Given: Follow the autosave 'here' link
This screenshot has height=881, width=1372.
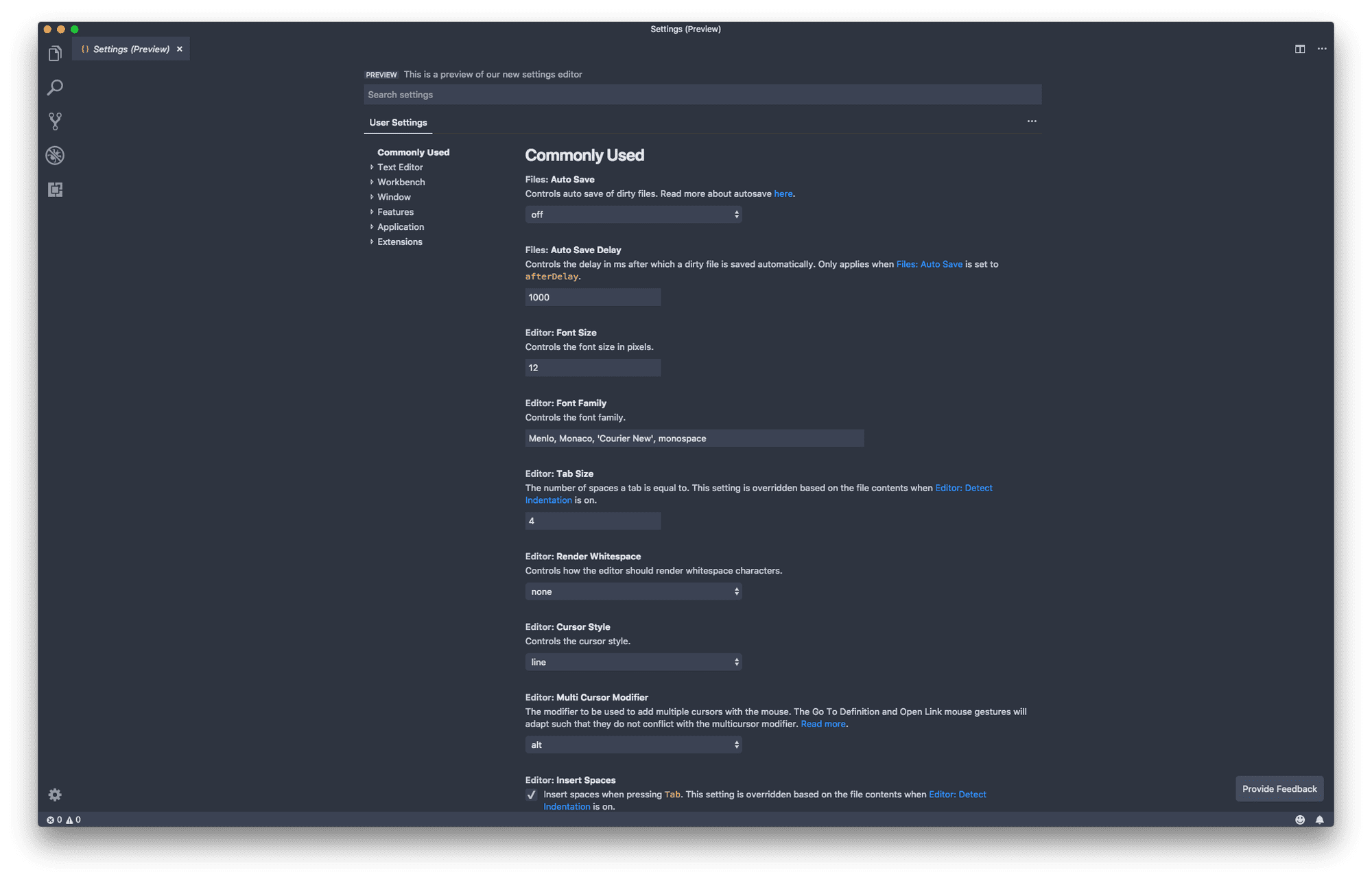Looking at the screenshot, I should click(783, 194).
